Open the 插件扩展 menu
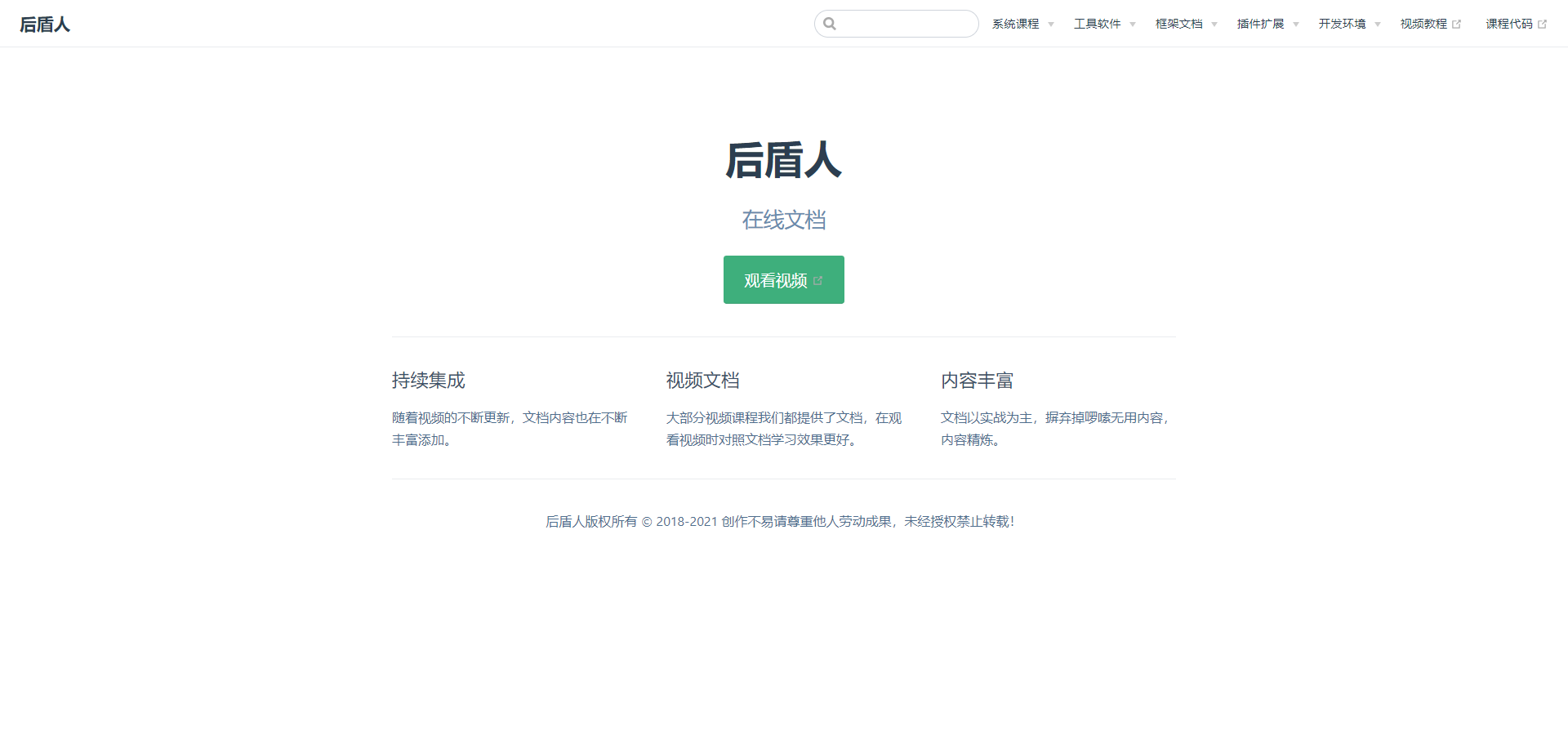The height and width of the screenshot is (735, 1568). click(1261, 24)
